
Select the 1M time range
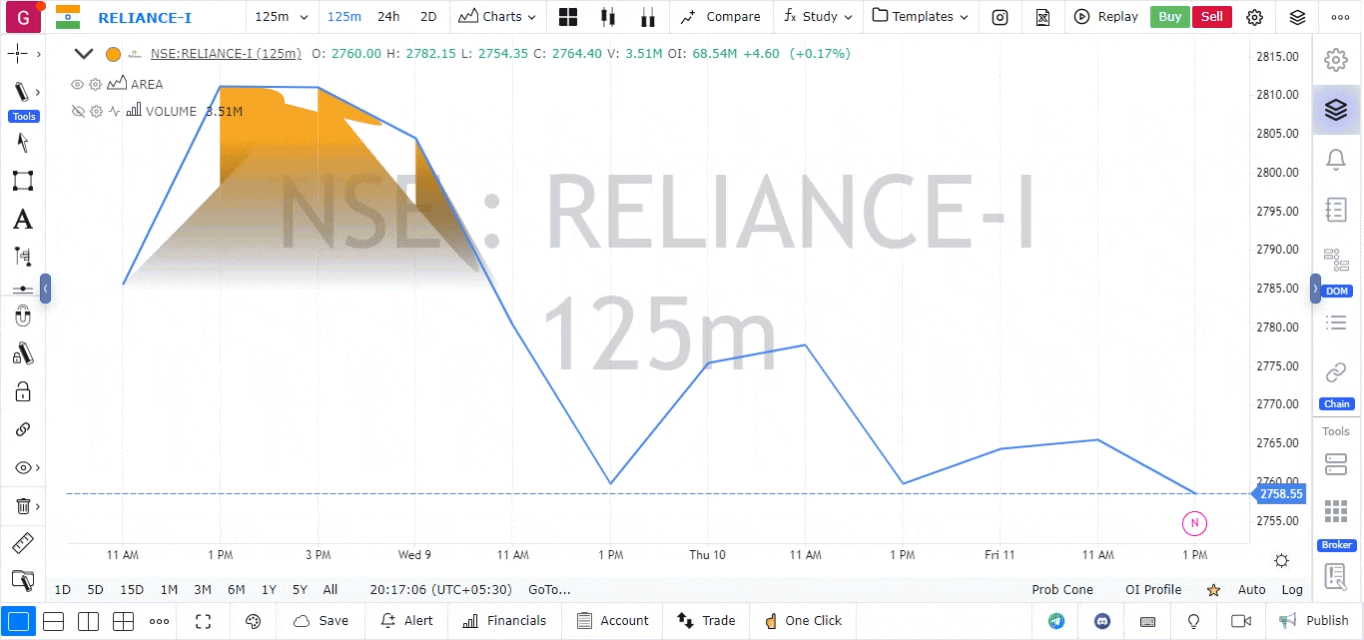coord(169,590)
